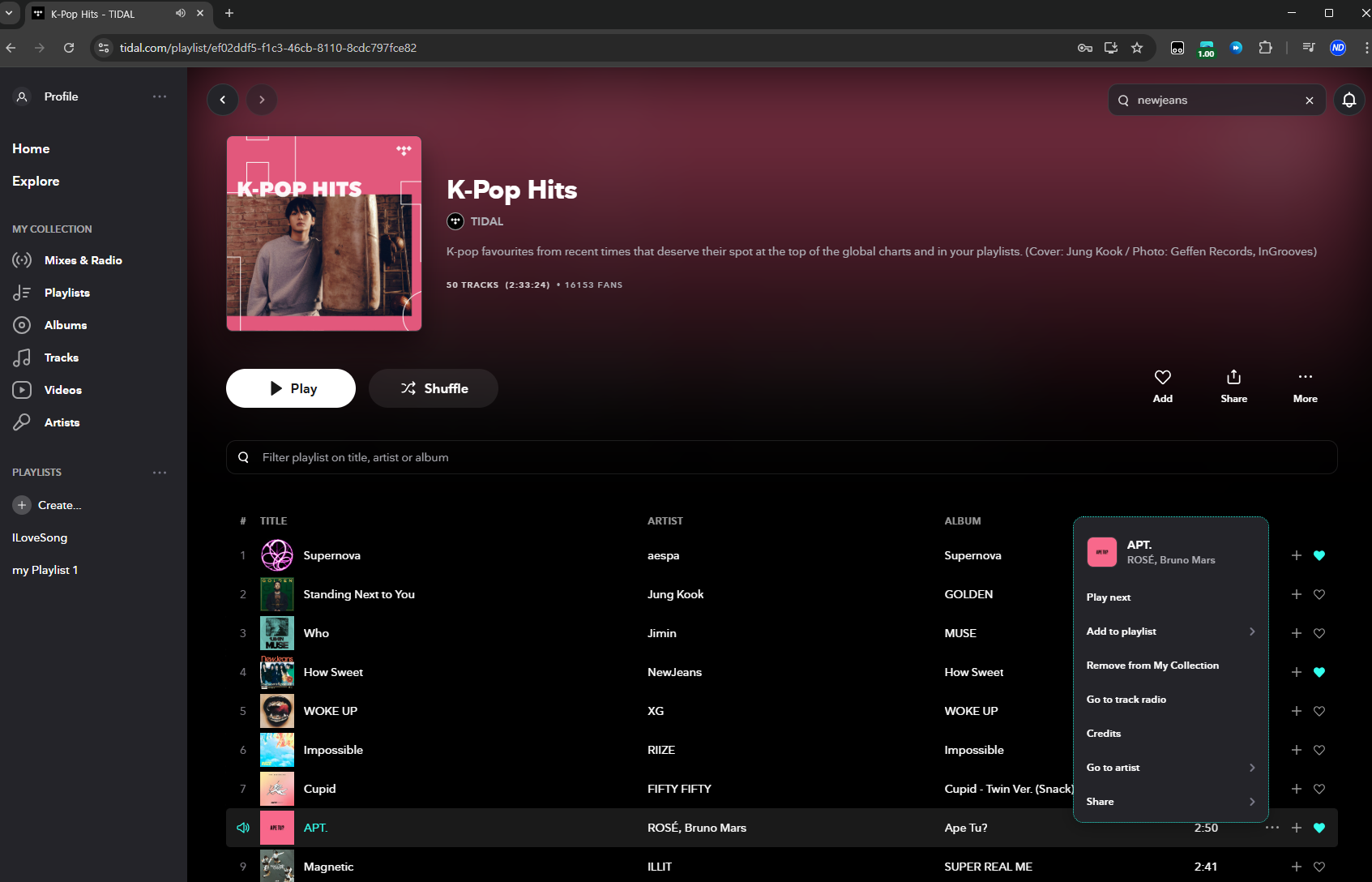Open my Playlist 1
Viewport: 1372px width, 882px height.
coord(45,570)
